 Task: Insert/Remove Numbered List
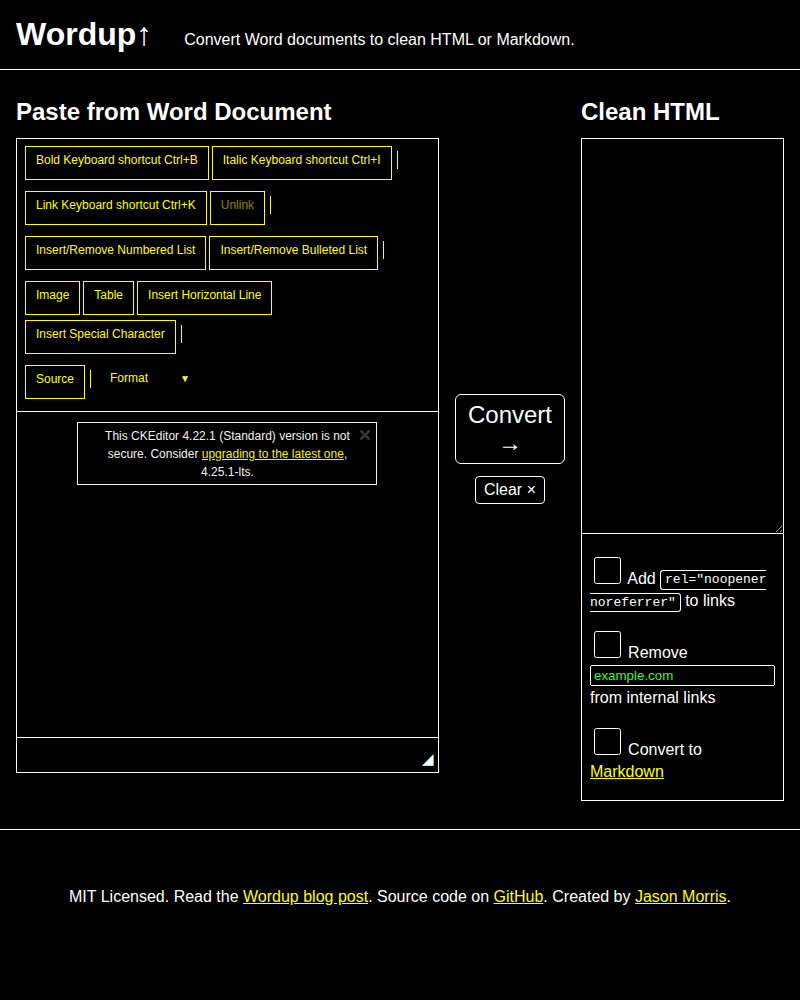coord(116,252)
